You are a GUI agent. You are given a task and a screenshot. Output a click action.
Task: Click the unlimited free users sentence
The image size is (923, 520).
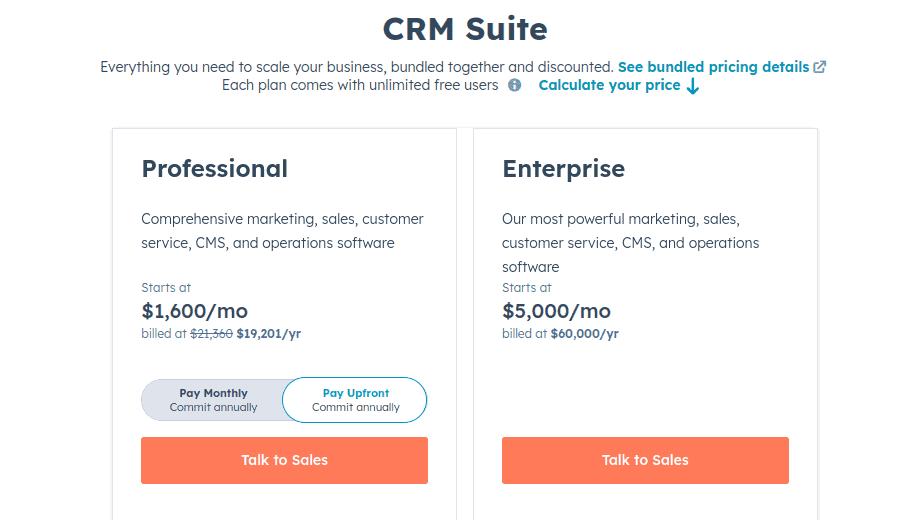tap(360, 85)
